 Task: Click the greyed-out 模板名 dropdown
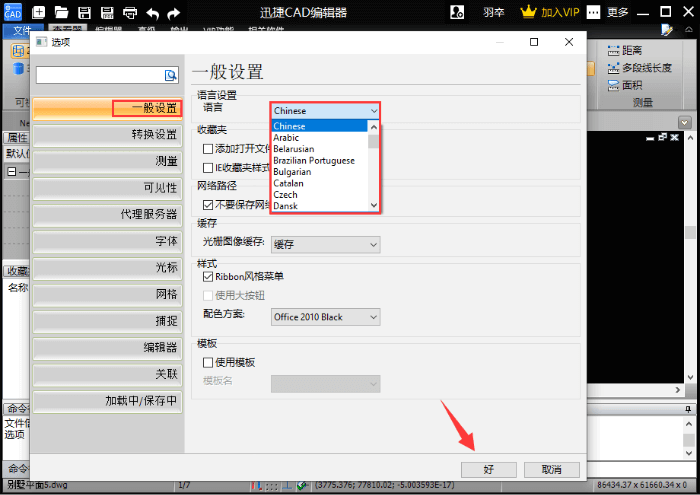coord(325,384)
